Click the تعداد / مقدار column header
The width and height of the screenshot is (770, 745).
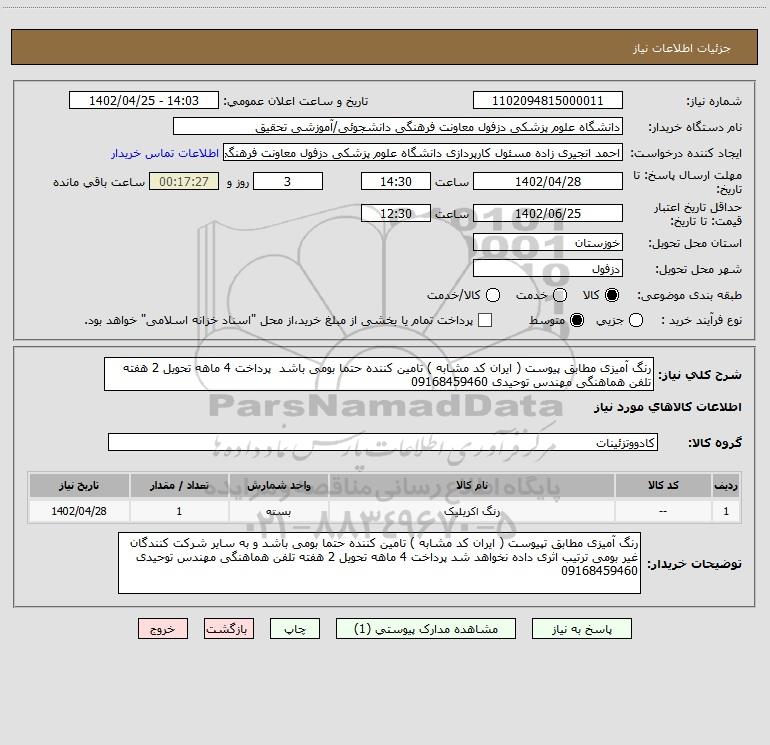pos(179,485)
